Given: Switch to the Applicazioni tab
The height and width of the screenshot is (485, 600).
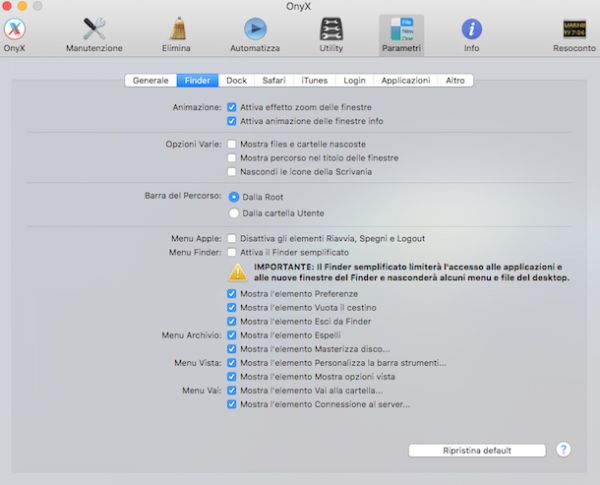Looking at the screenshot, I should coord(406,80).
